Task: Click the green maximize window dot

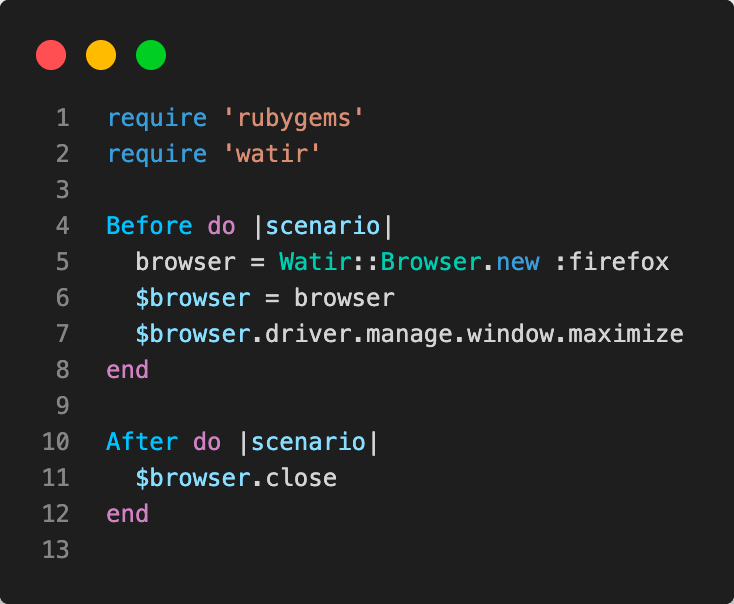Action: pyautogui.click(x=151, y=55)
